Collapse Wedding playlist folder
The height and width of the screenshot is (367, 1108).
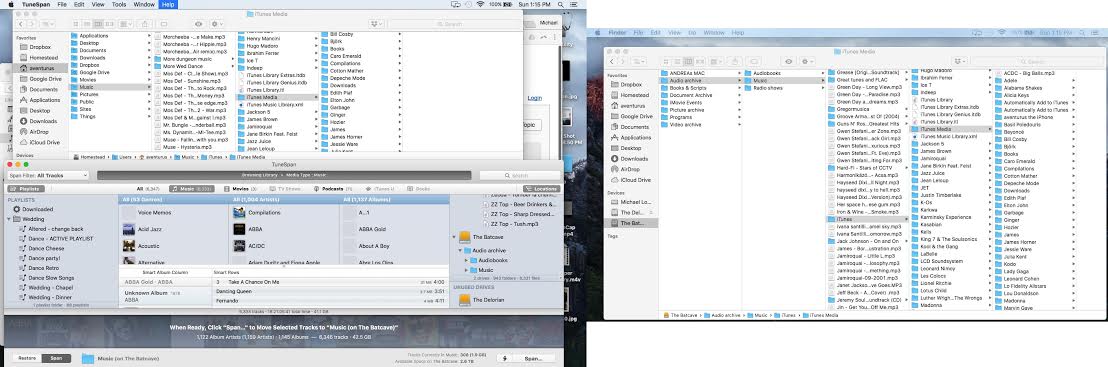tap(8, 219)
